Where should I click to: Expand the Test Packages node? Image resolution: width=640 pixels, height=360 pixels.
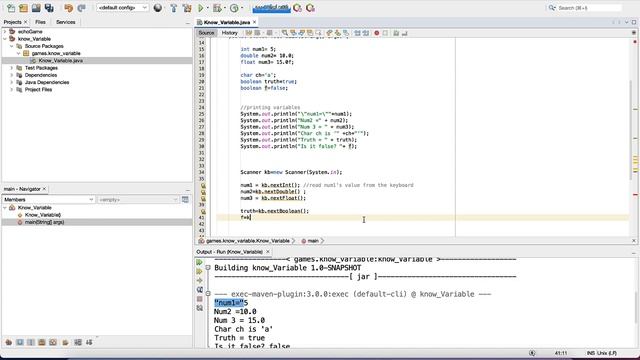click(12, 68)
